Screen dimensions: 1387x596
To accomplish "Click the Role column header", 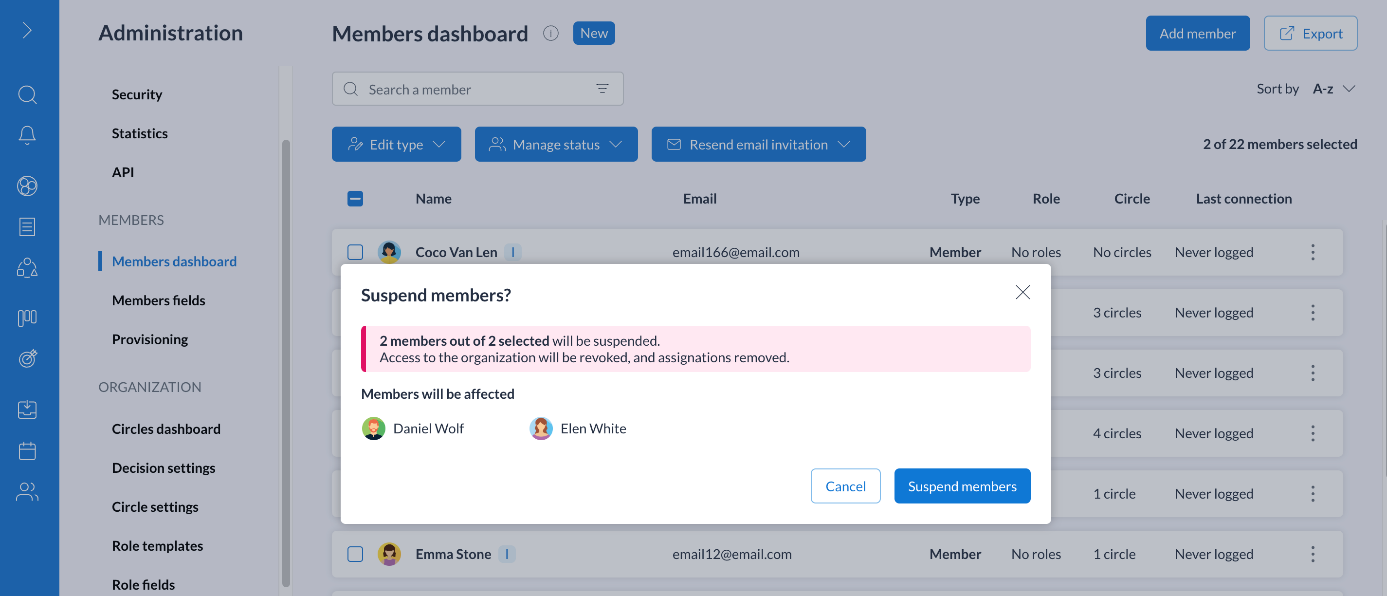I will 1046,198.
